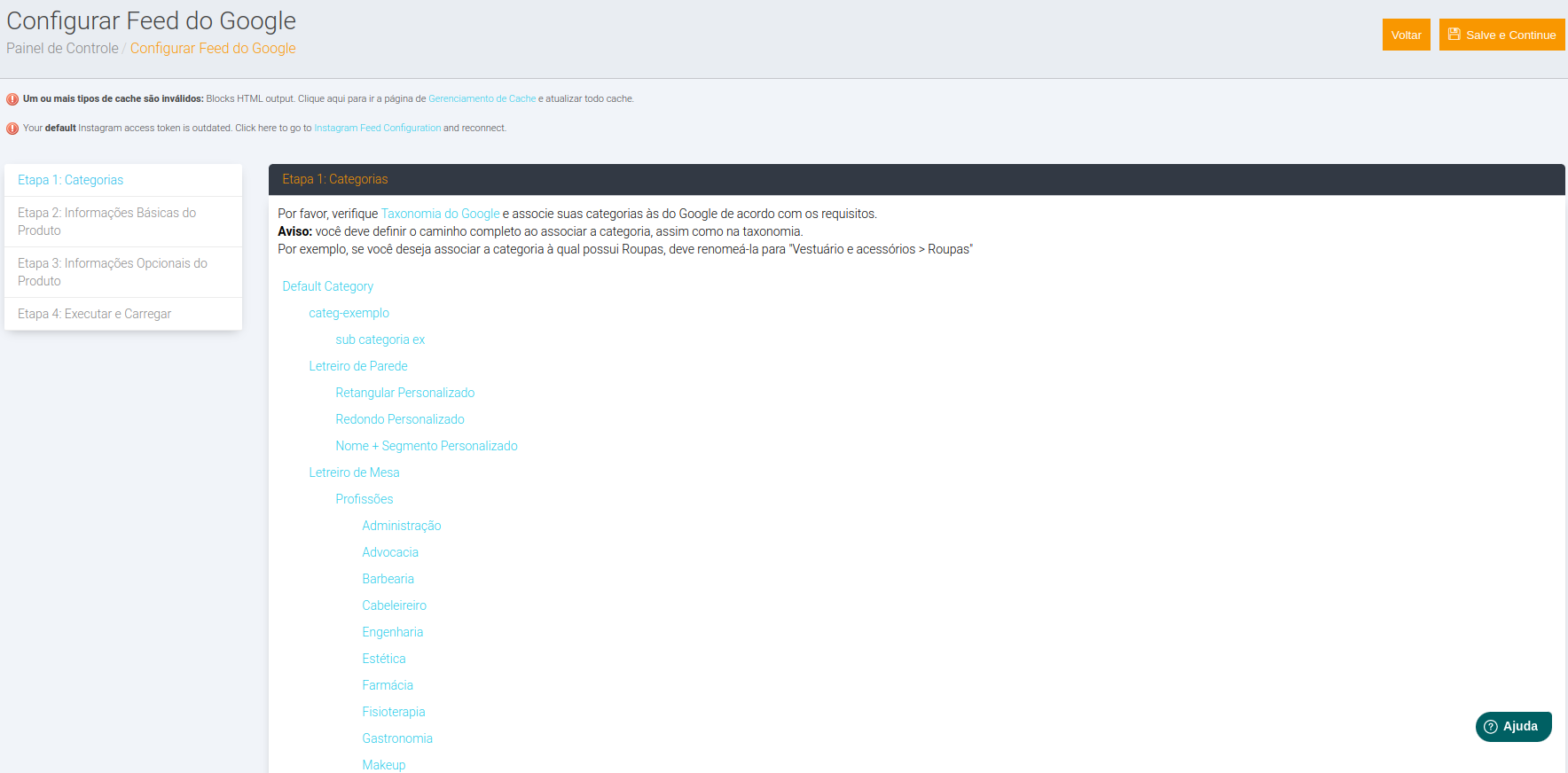1568x773 pixels.
Task: Select the categ-exemplo category
Action: (349, 313)
